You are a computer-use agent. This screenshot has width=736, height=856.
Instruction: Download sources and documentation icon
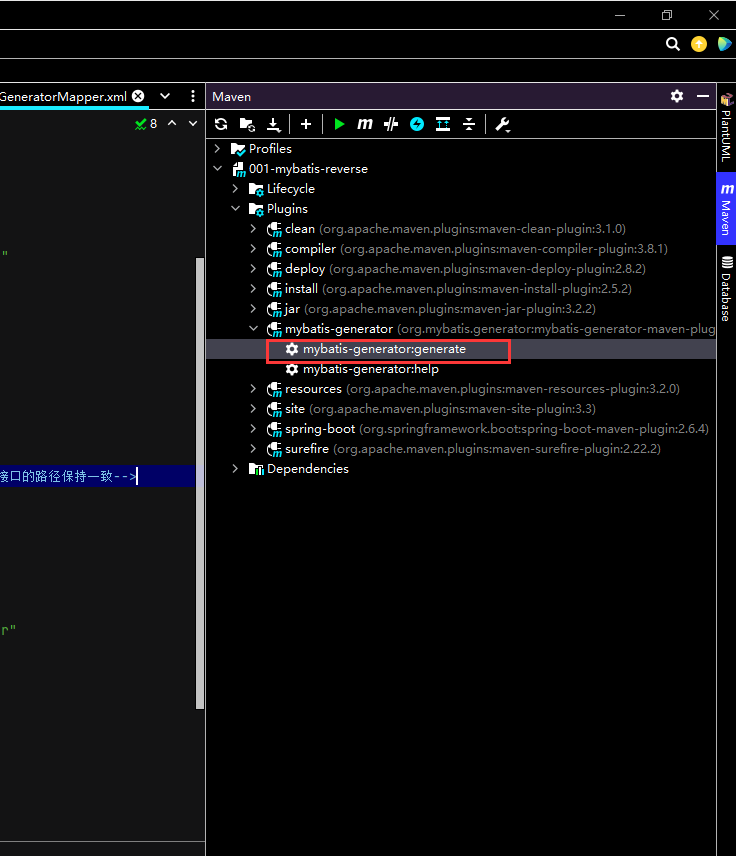(274, 124)
